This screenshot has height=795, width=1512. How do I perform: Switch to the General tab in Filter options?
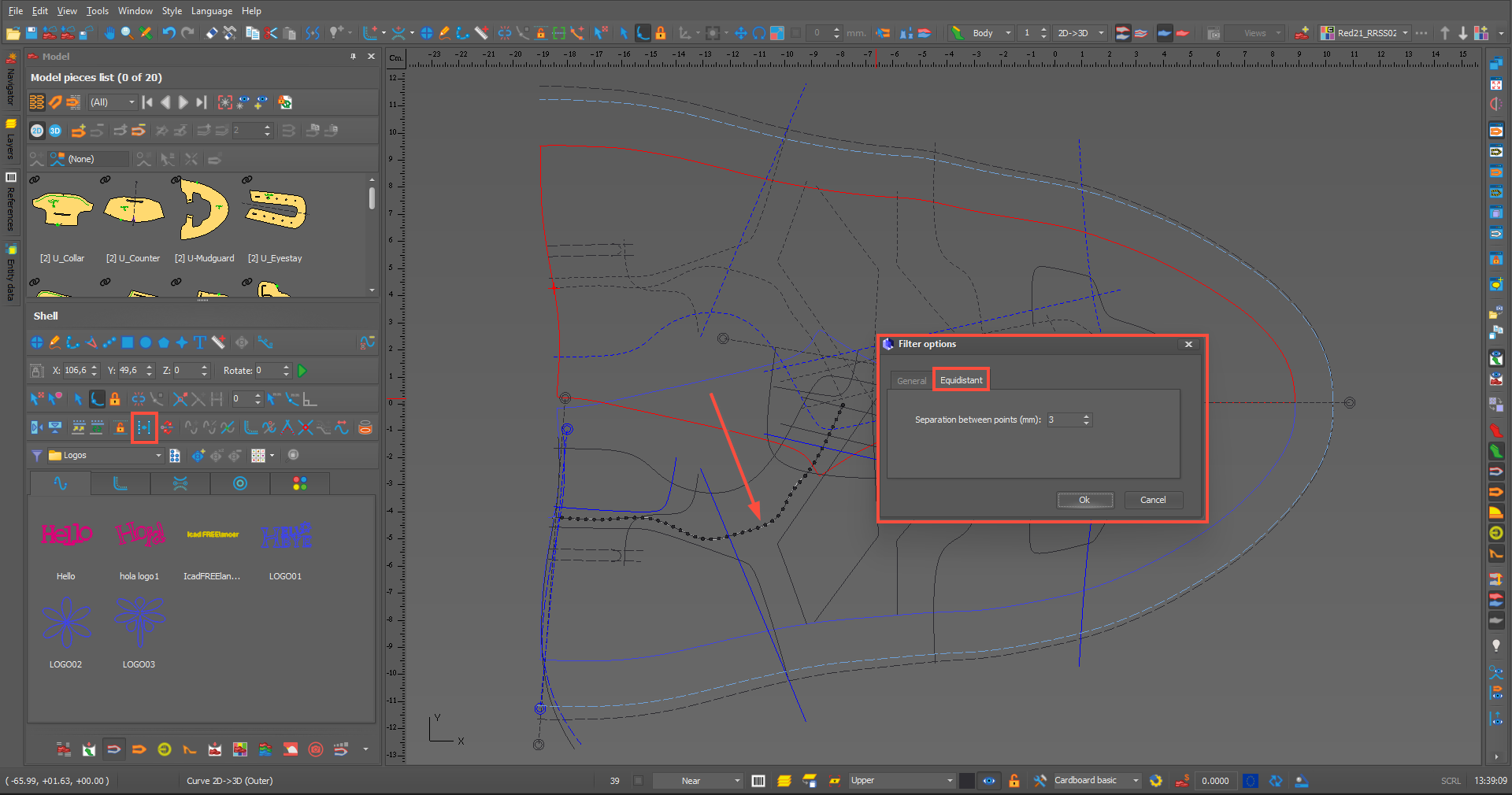pyautogui.click(x=911, y=380)
